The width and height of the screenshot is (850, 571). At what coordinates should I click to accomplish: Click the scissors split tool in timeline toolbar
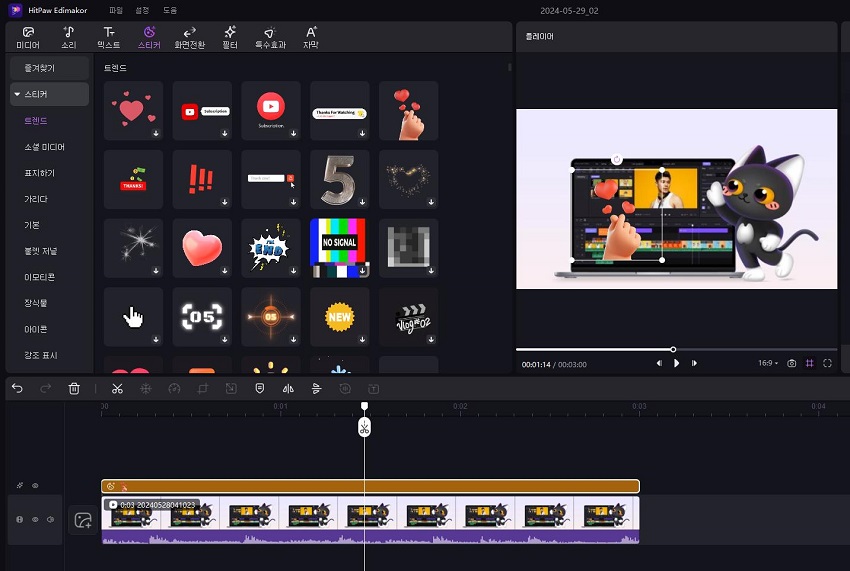pos(117,388)
